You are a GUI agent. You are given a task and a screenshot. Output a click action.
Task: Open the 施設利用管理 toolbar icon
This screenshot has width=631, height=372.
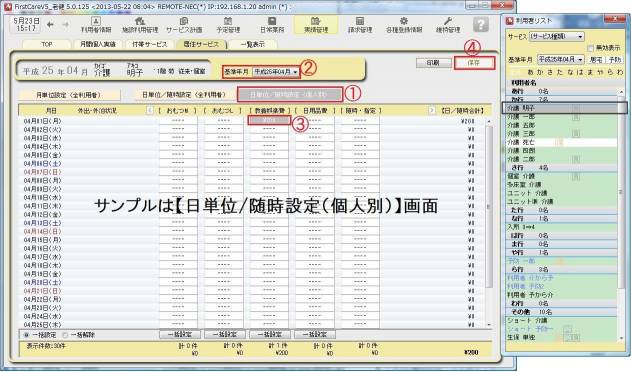click(x=140, y=25)
